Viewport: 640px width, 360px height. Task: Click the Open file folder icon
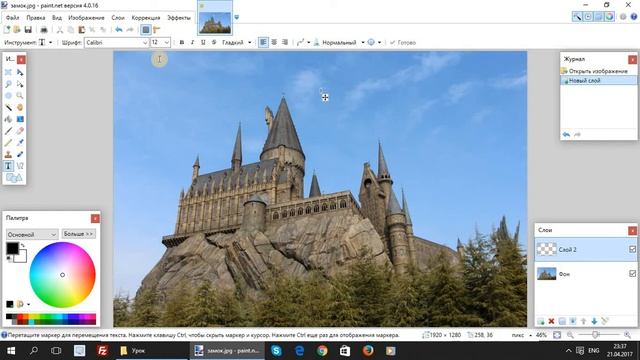[17, 30]
